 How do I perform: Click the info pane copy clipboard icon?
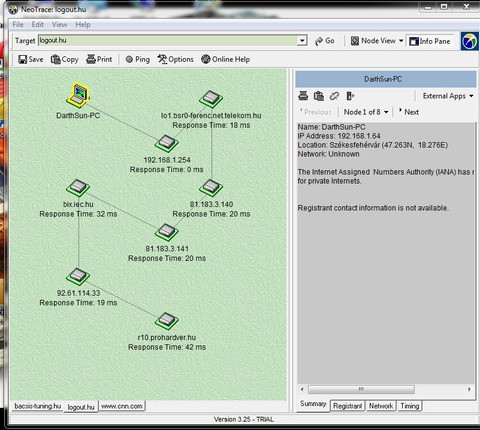tap(319, 96)
